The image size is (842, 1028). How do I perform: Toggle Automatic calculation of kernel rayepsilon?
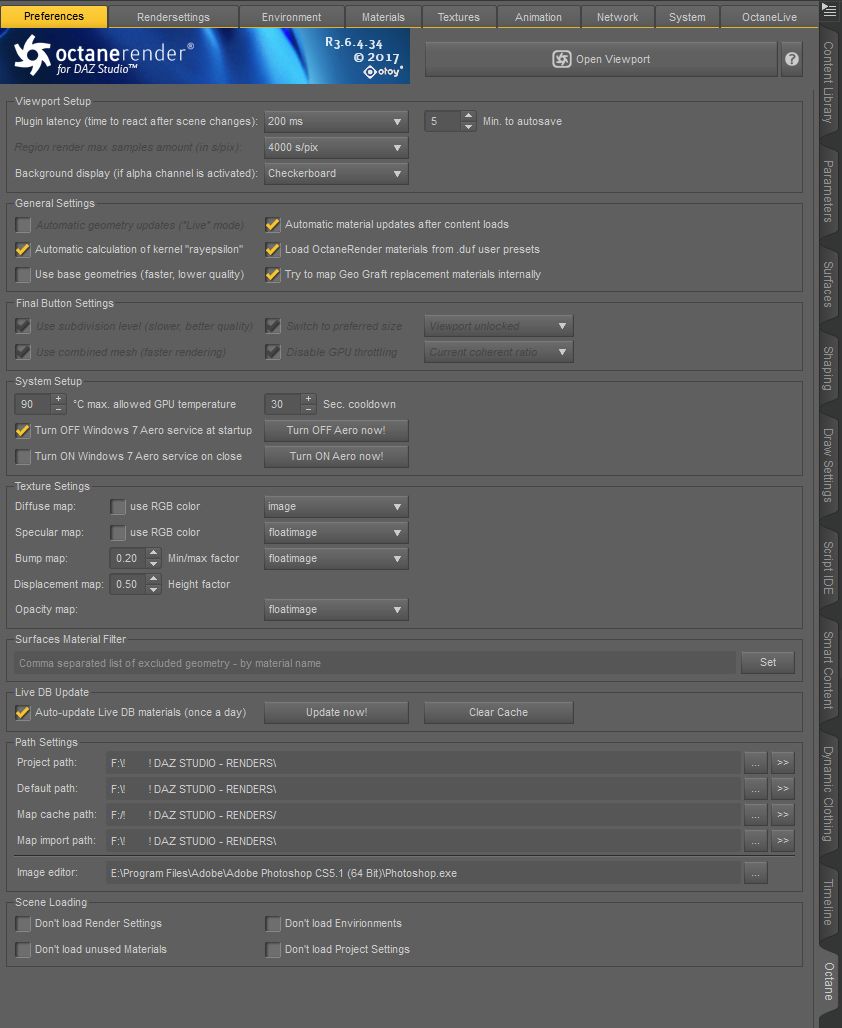pyautogui.click(x=23, y=250)
